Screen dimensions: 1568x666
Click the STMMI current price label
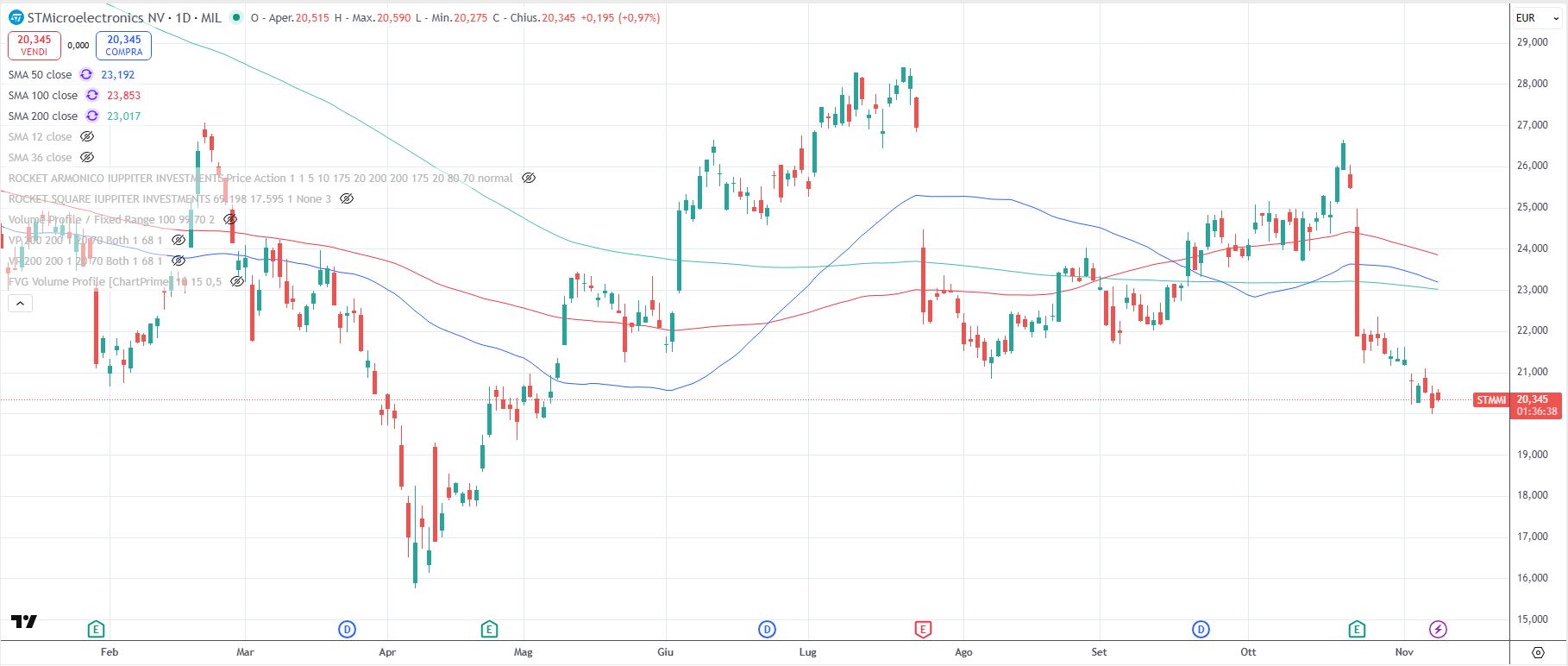point(1491,400)
